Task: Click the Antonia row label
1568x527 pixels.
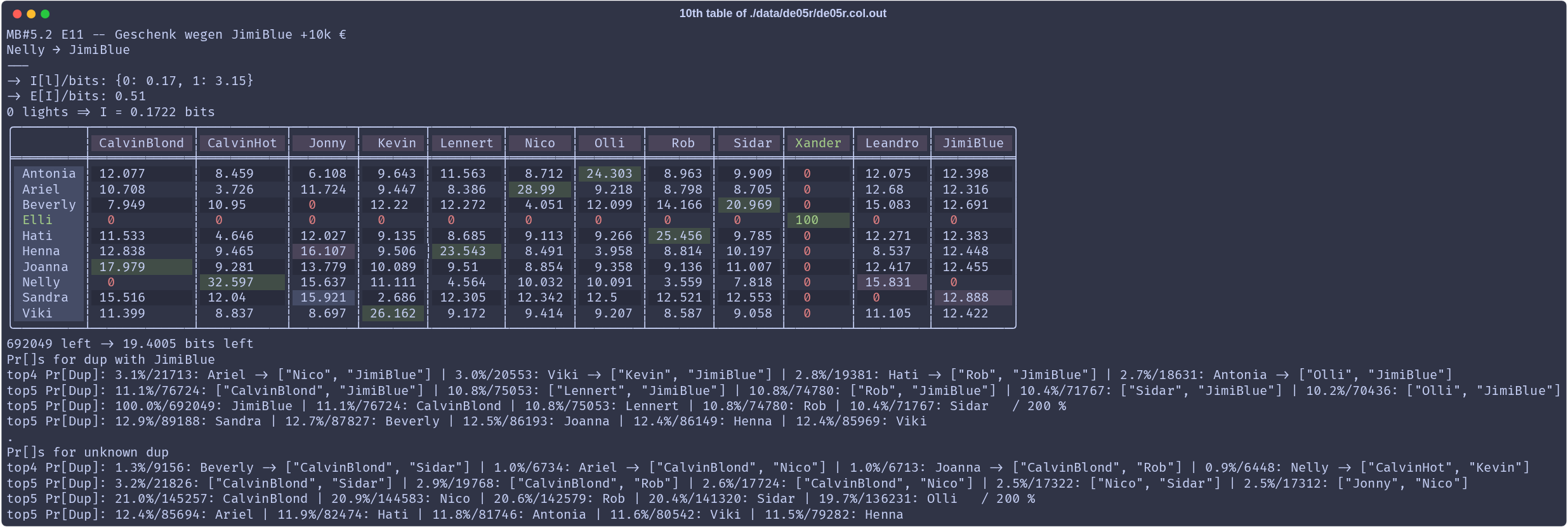Action: [48, 173]
